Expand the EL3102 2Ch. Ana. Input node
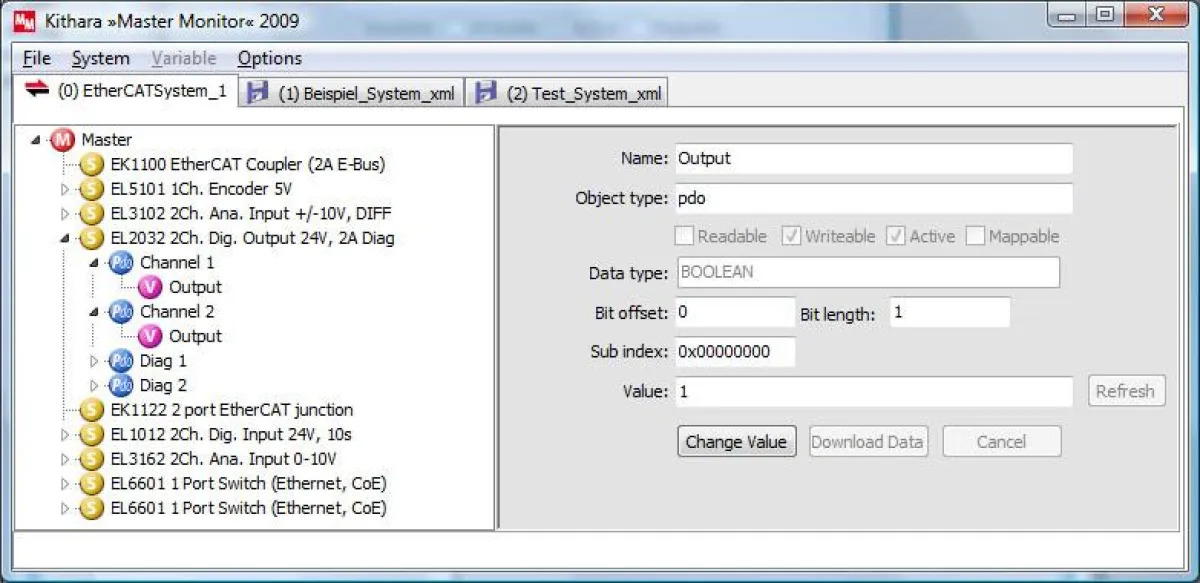The width and height of the screenshot is (1200, 583). pos(66,214)
